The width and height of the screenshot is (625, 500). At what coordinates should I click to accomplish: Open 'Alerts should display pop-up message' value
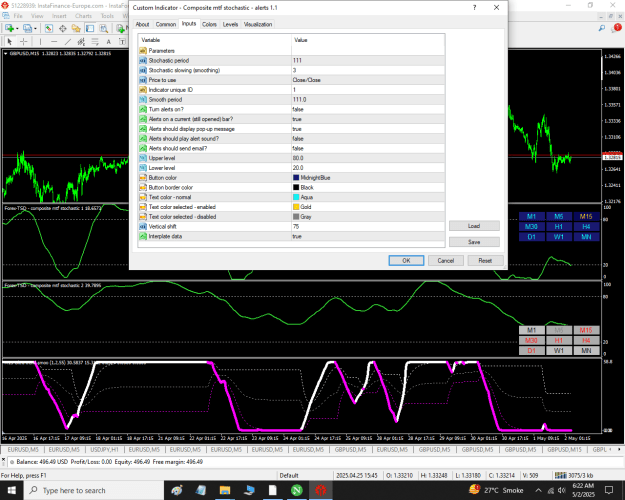coord(368,129)
